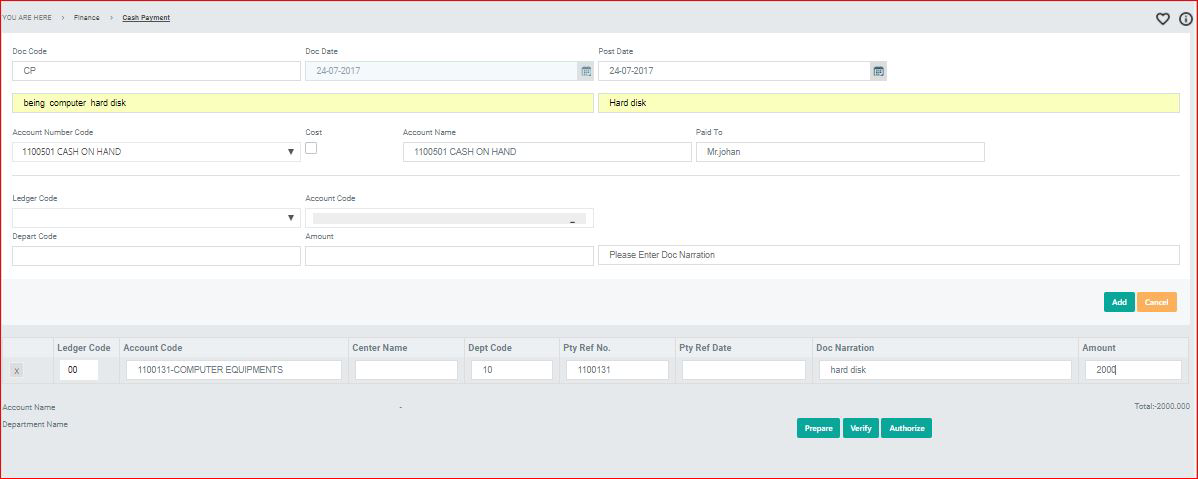Open the Doc Date calendar picker
Image resolution: width=1198 pixels, height=479 pixels.
pyautogui.click(x=585, y=71)
